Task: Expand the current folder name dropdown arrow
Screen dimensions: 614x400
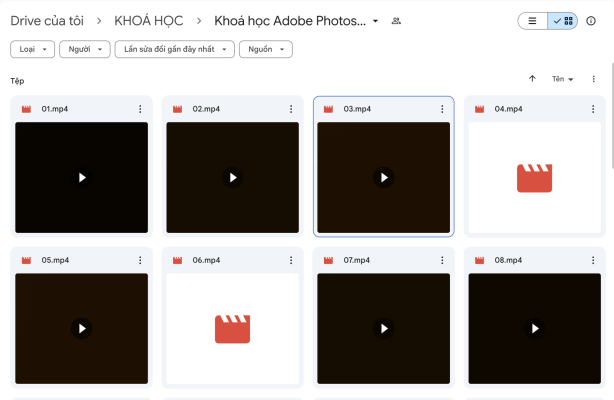Action: pyautogui.click(x=376, y=21)
